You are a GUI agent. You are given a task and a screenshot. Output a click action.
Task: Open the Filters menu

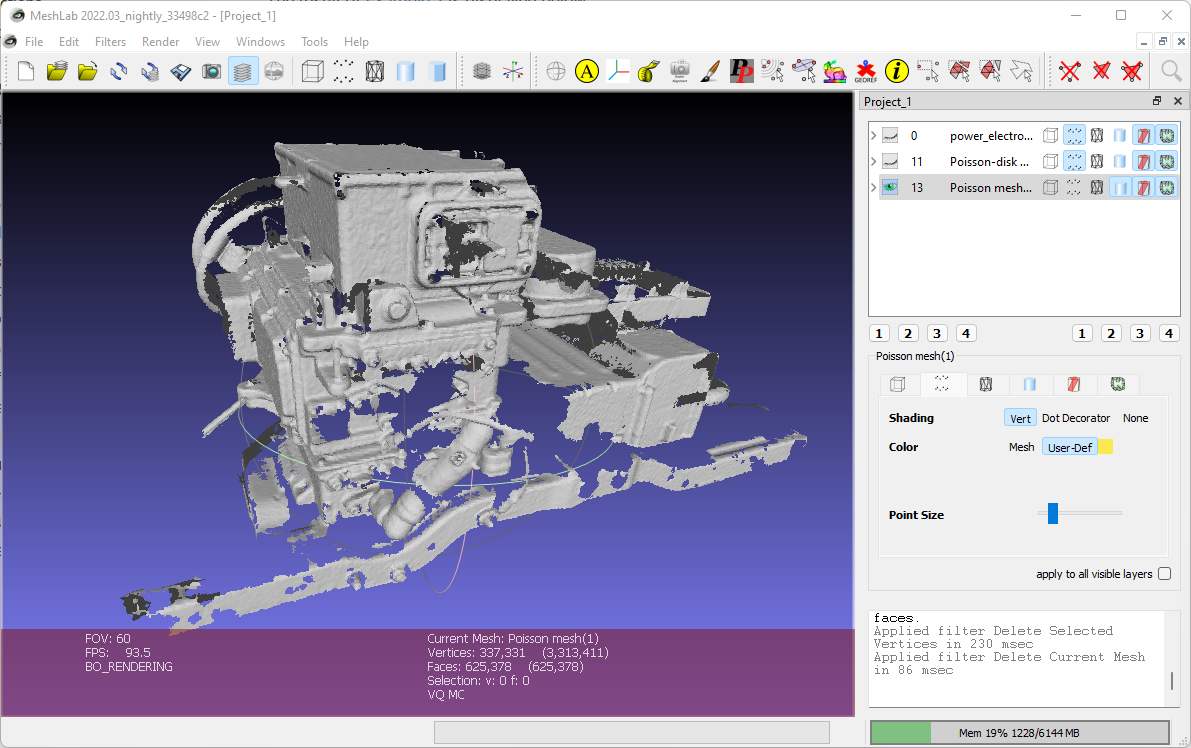(110, 42)
